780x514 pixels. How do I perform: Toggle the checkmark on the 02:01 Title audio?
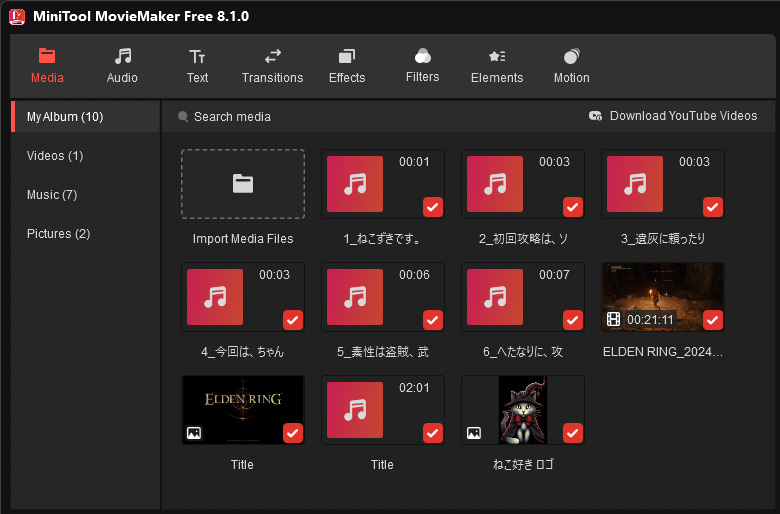click(x=433, y=433)
